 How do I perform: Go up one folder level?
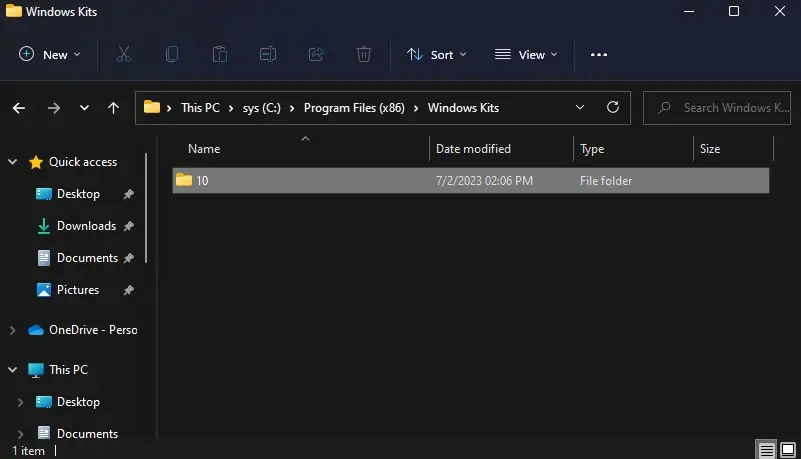tap(113, 108)
